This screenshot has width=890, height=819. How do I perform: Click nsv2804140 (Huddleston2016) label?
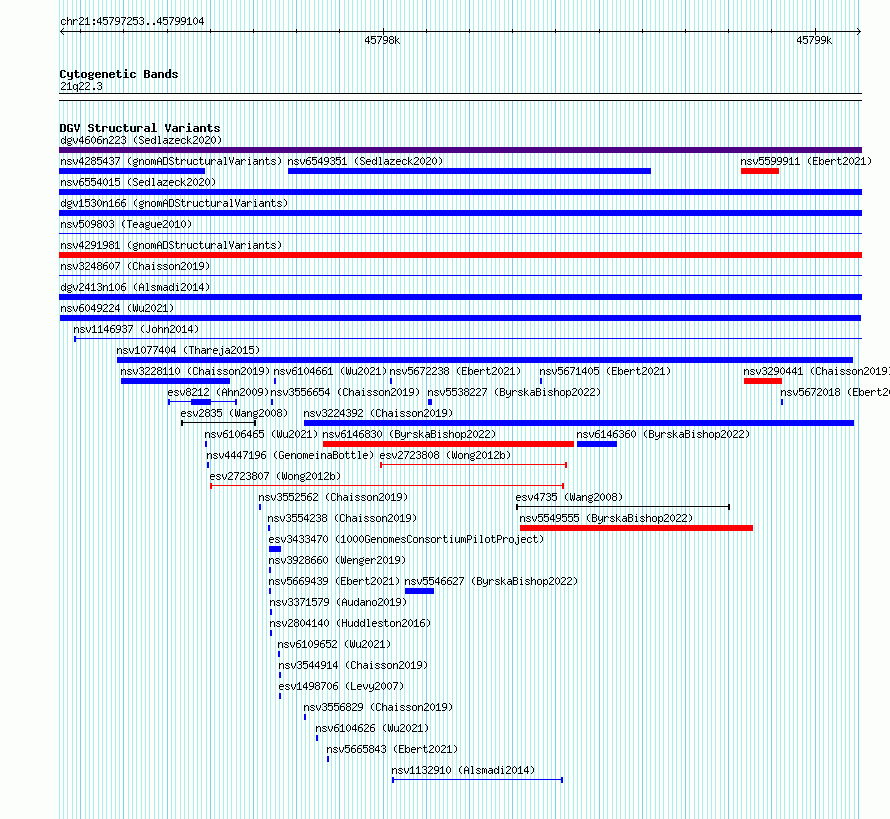tap(350, 623)
